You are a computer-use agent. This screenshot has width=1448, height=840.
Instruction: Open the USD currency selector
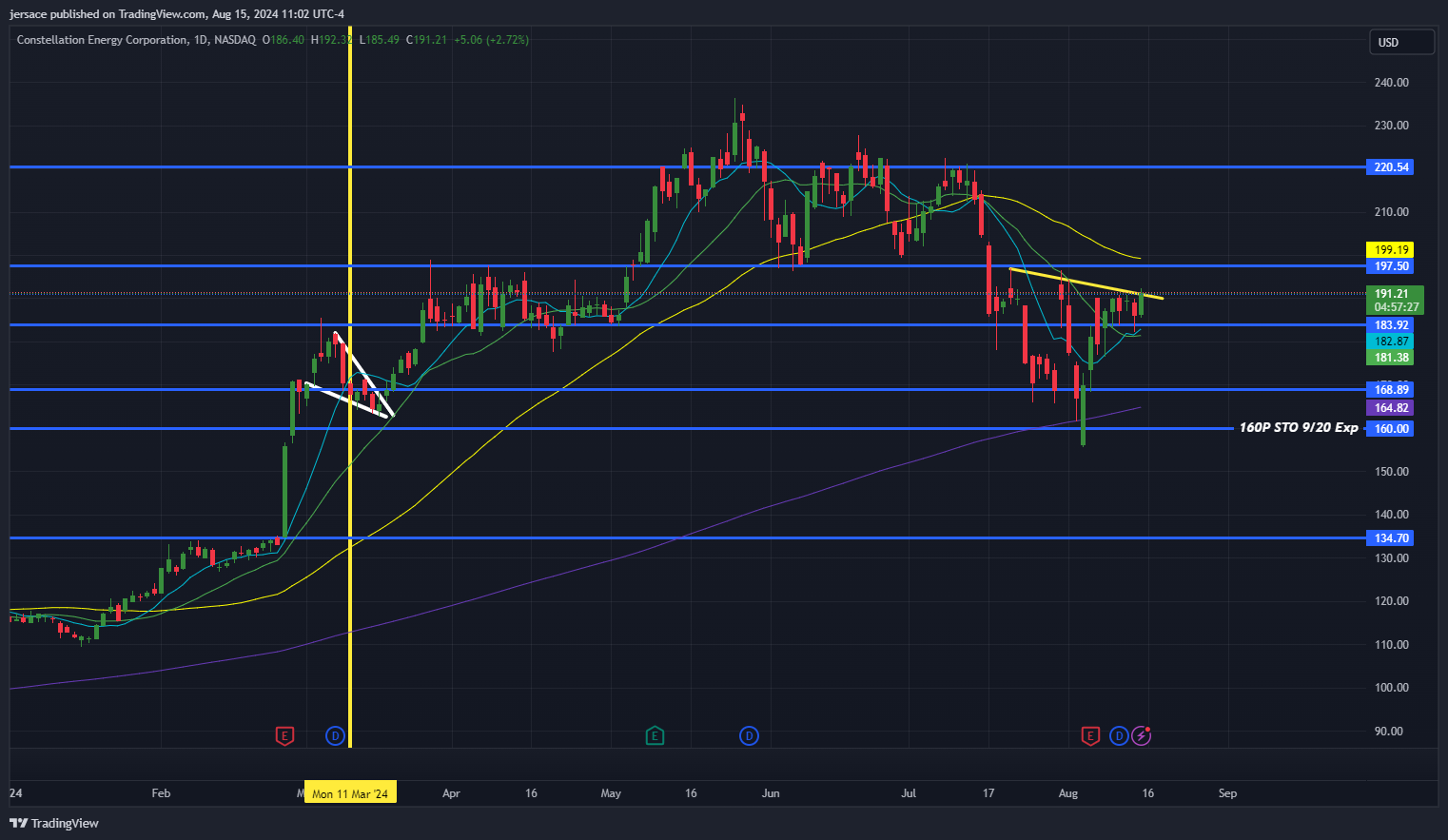click(x=1401, y=42)
